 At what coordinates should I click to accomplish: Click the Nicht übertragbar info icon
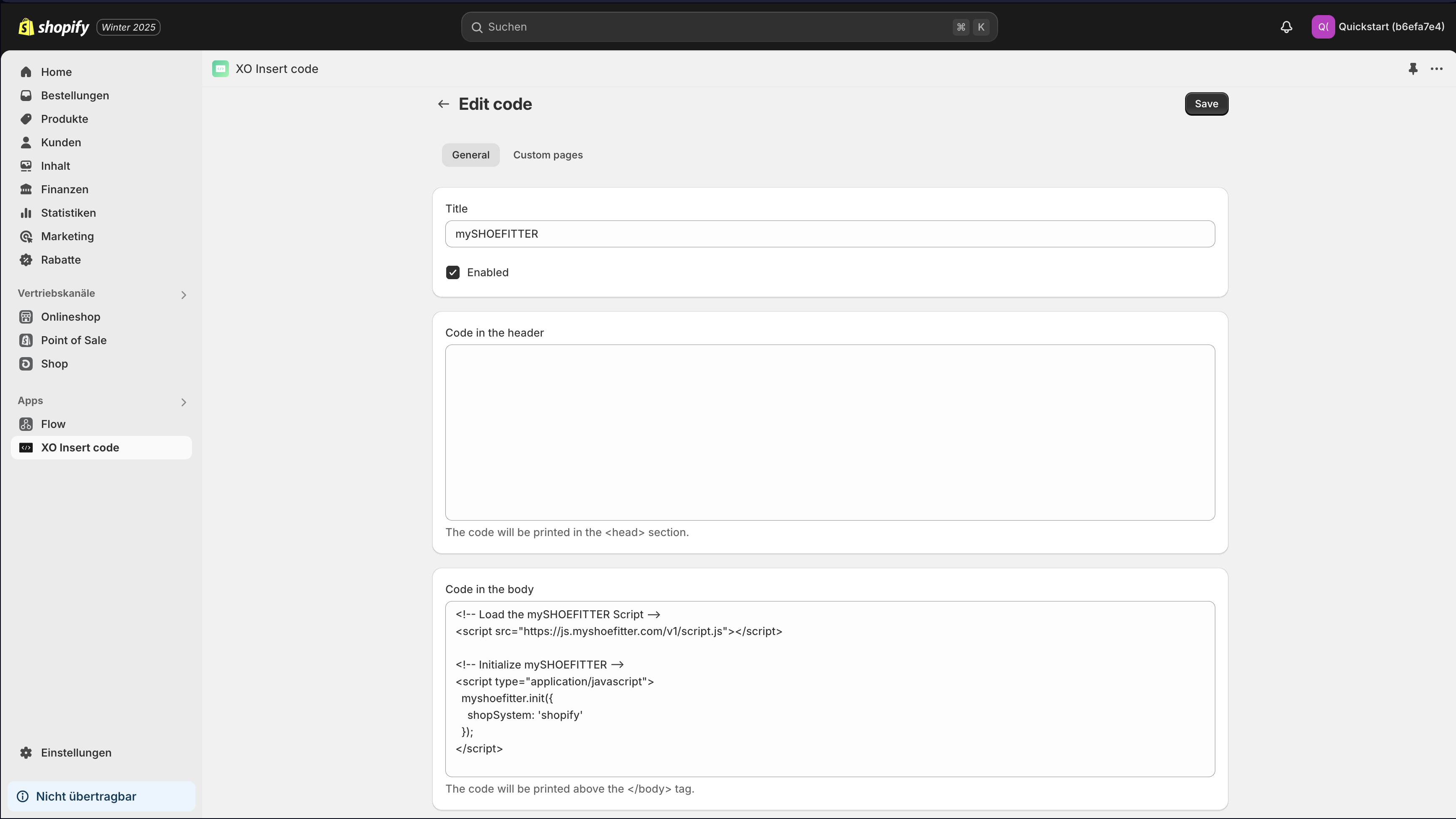pos(23,796)
